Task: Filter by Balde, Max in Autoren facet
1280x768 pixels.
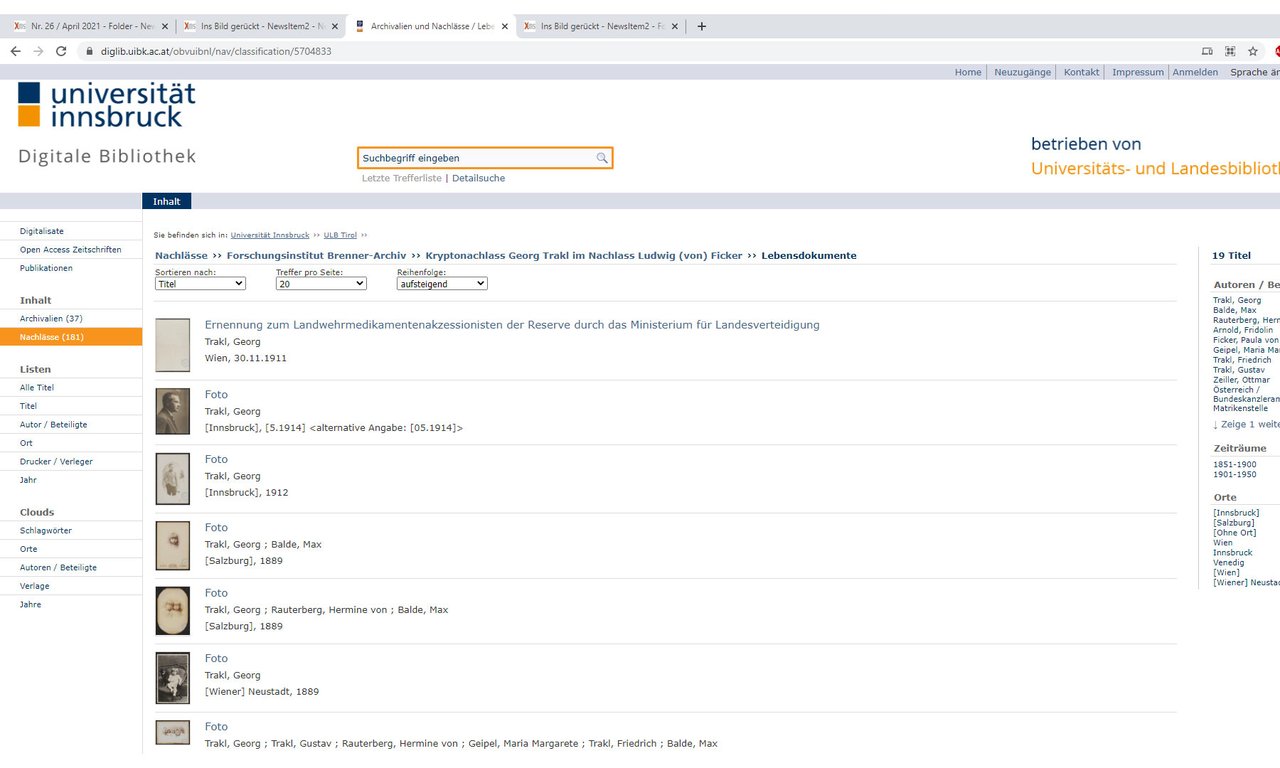Action: 1235,310
